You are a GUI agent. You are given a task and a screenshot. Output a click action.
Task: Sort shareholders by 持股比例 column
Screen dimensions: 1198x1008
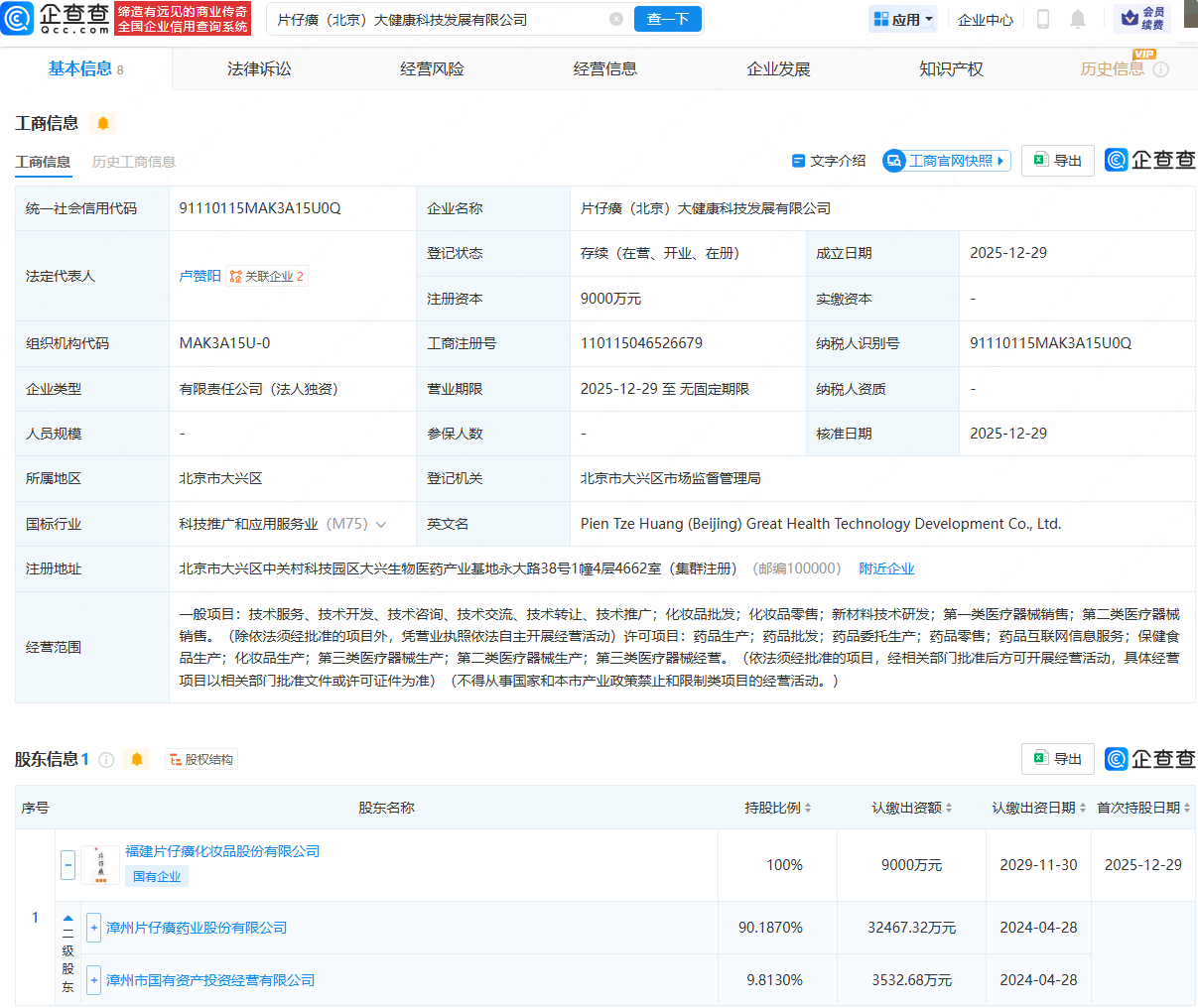[778, 808]
